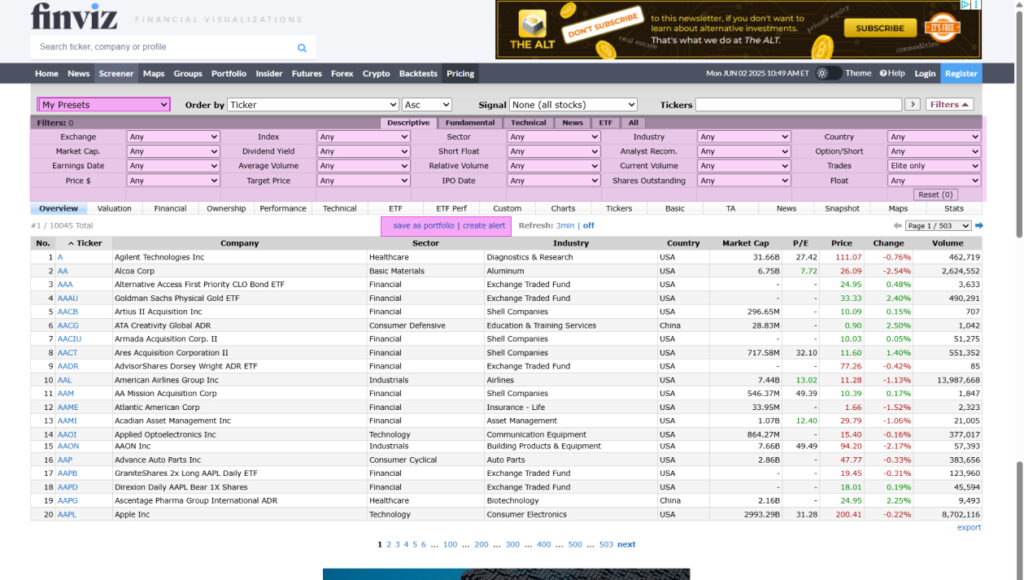Open the AAPL ticker link
The width and height of the screenshot is (1024, 580).
pyautogui.click(x=67, y=515)
